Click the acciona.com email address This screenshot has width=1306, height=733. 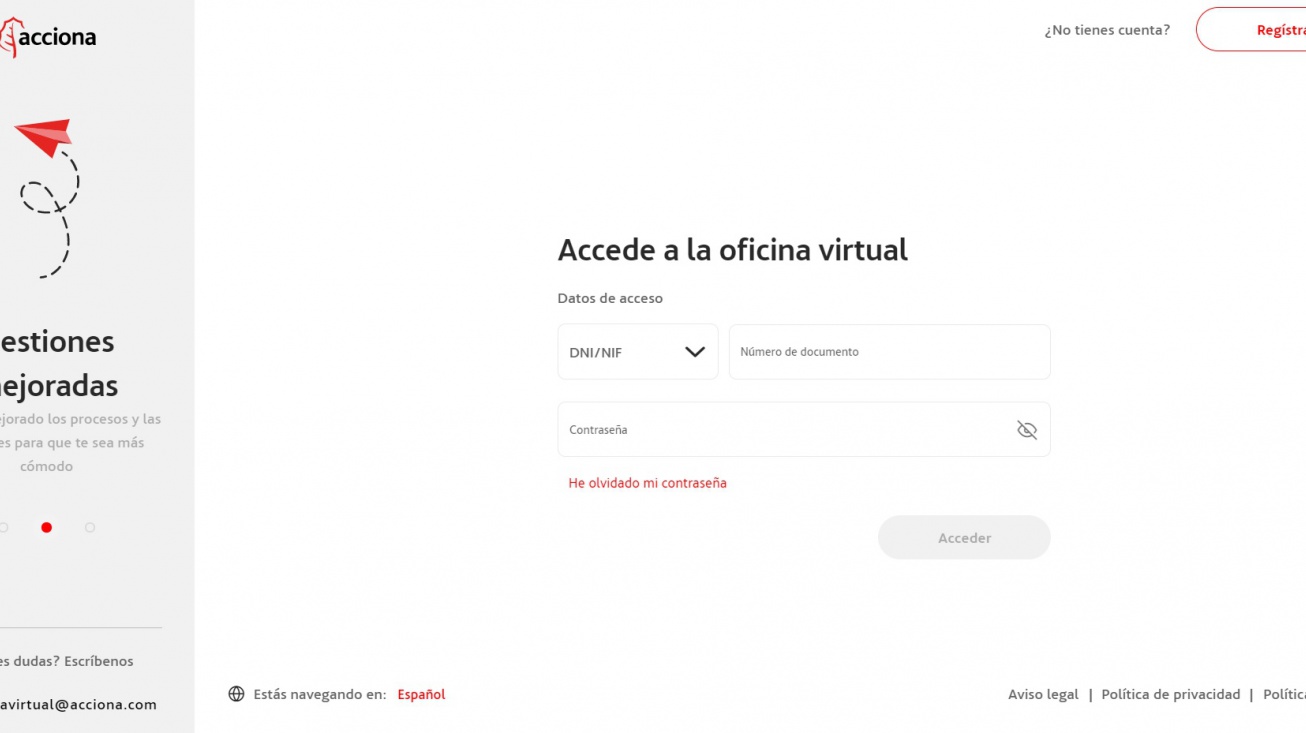pos(79,704)
